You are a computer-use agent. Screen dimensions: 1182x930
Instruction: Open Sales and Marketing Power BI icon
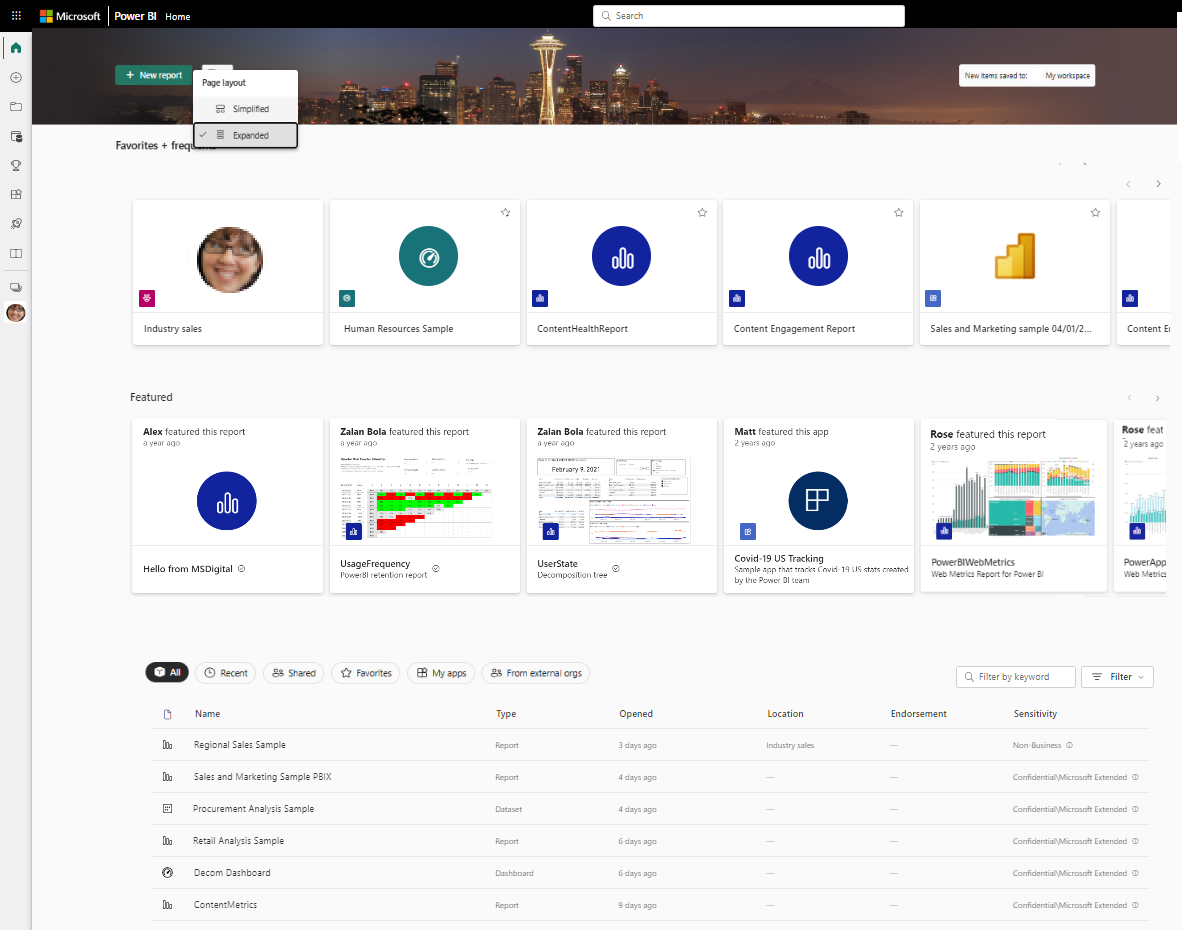[x=1015, y=256]
